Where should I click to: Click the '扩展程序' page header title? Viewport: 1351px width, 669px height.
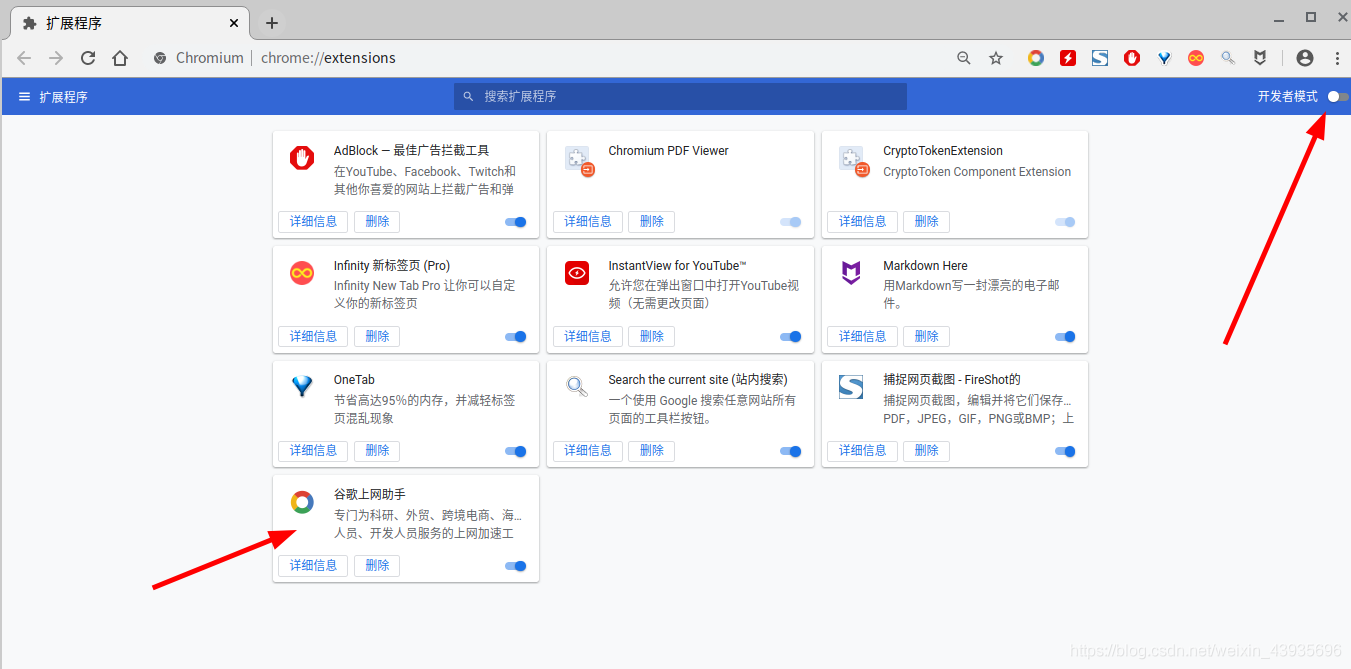coord(64,97)
